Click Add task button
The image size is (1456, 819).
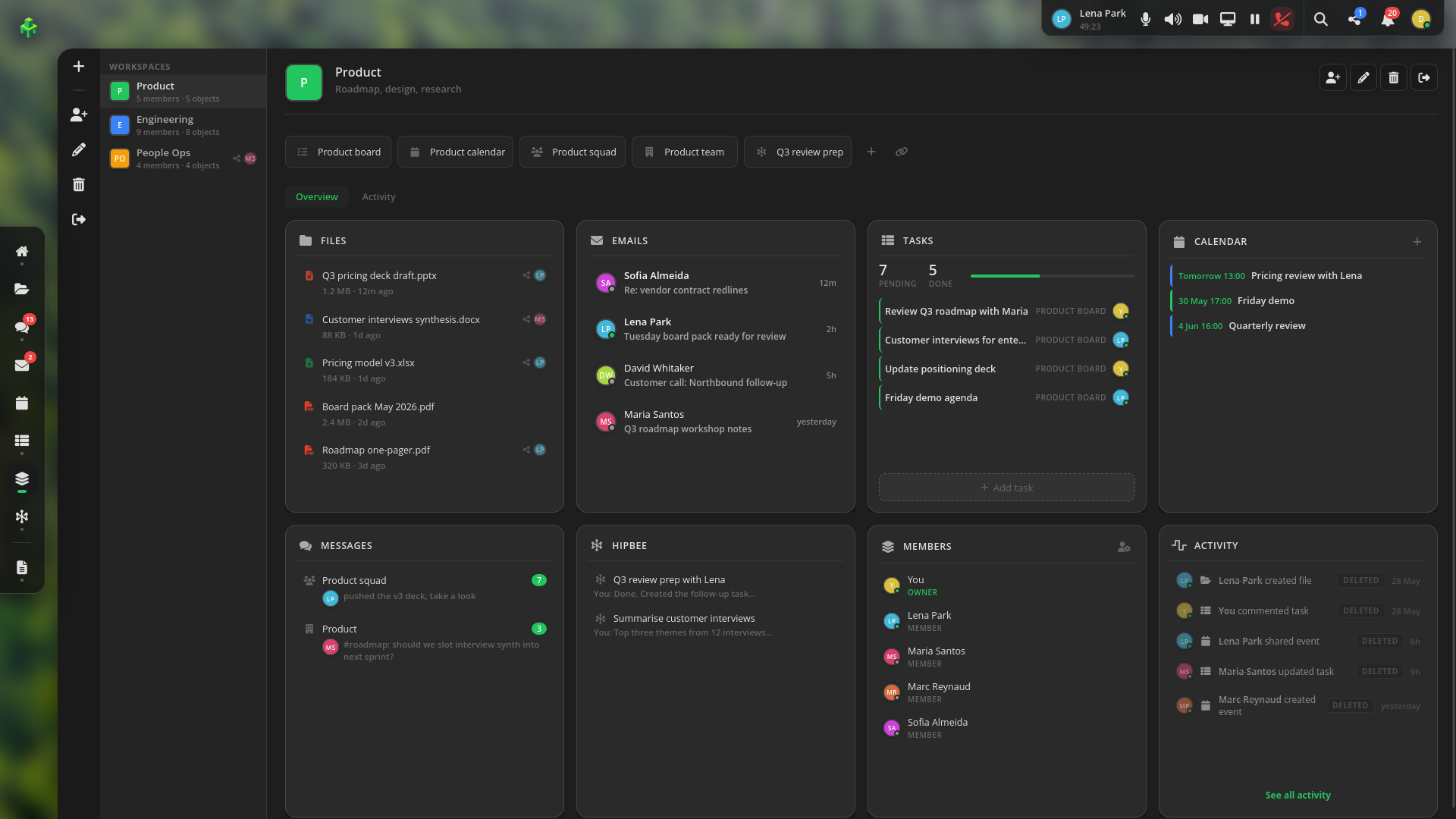coord(1007,488)
